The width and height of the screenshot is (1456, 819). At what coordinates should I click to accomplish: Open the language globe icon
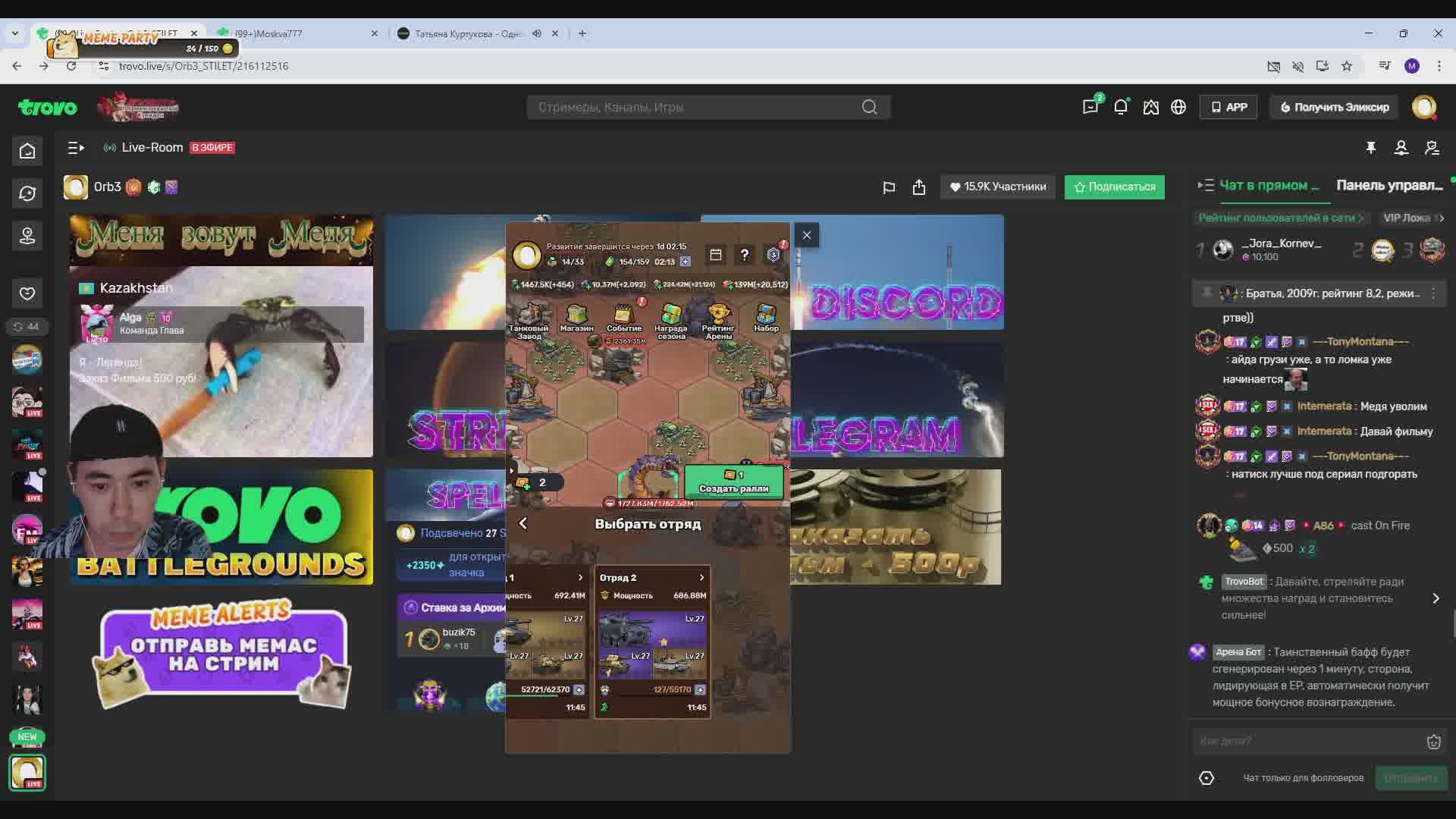(x=1178, y=107)
